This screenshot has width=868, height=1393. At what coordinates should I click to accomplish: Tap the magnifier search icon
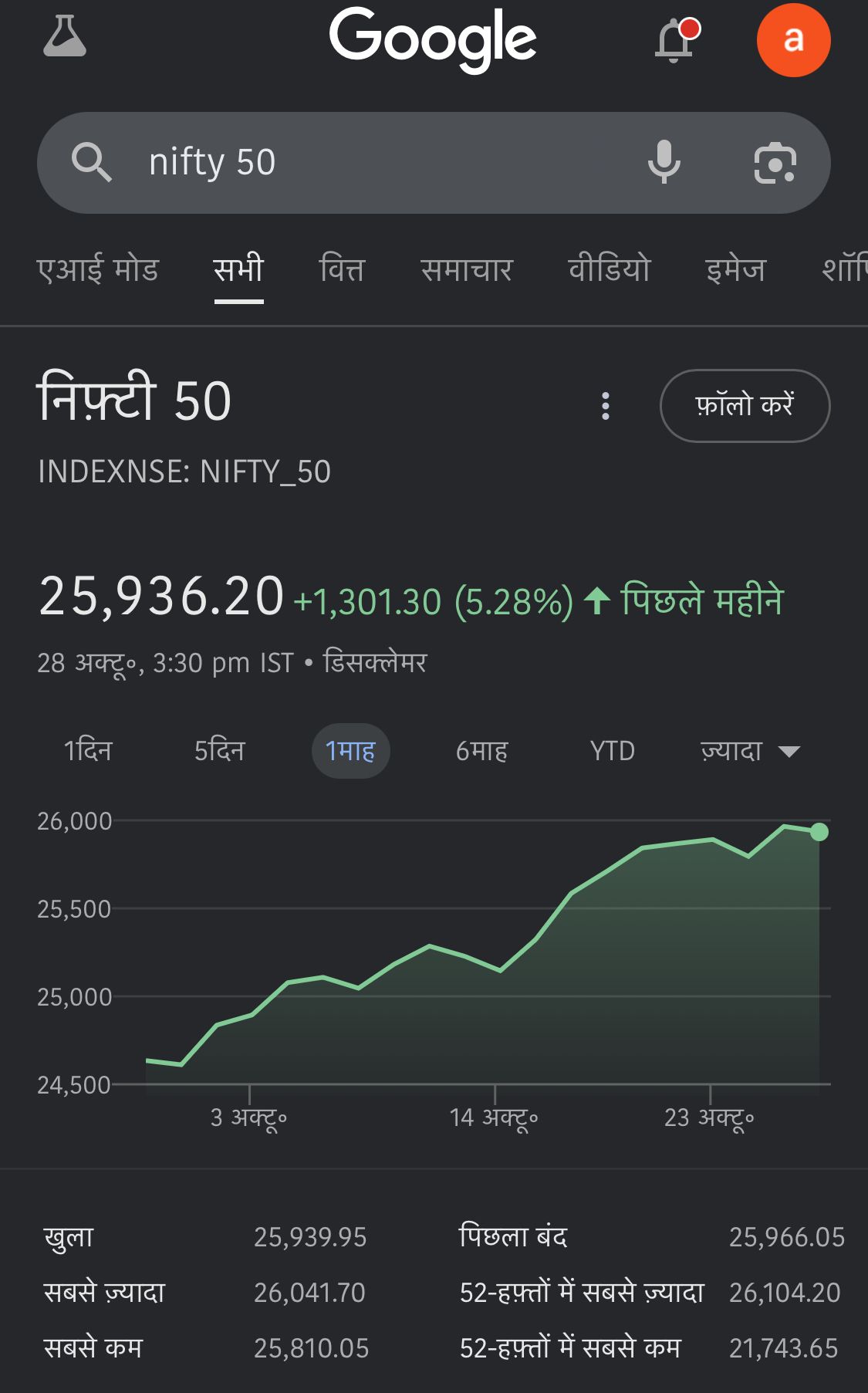(x=91, y=163)
